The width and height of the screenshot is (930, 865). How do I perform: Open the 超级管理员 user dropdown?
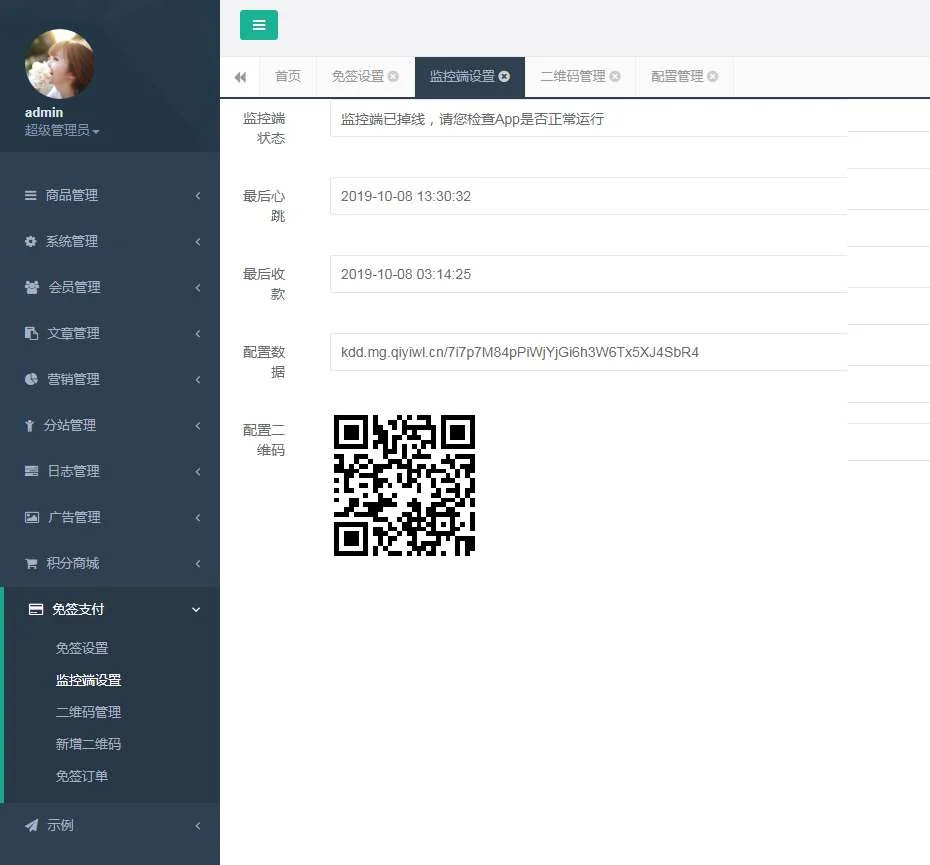pyautogui.click(x=62, y=130)
